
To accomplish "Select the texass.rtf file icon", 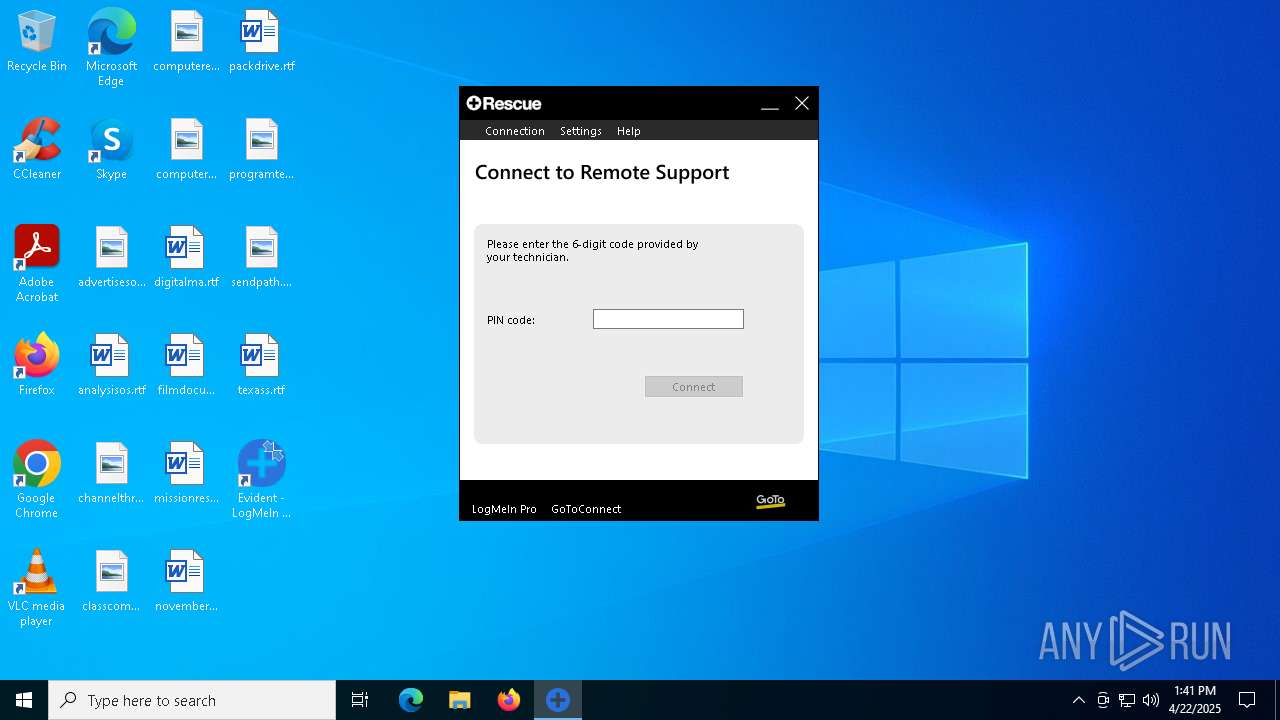I will click(261, 365).
